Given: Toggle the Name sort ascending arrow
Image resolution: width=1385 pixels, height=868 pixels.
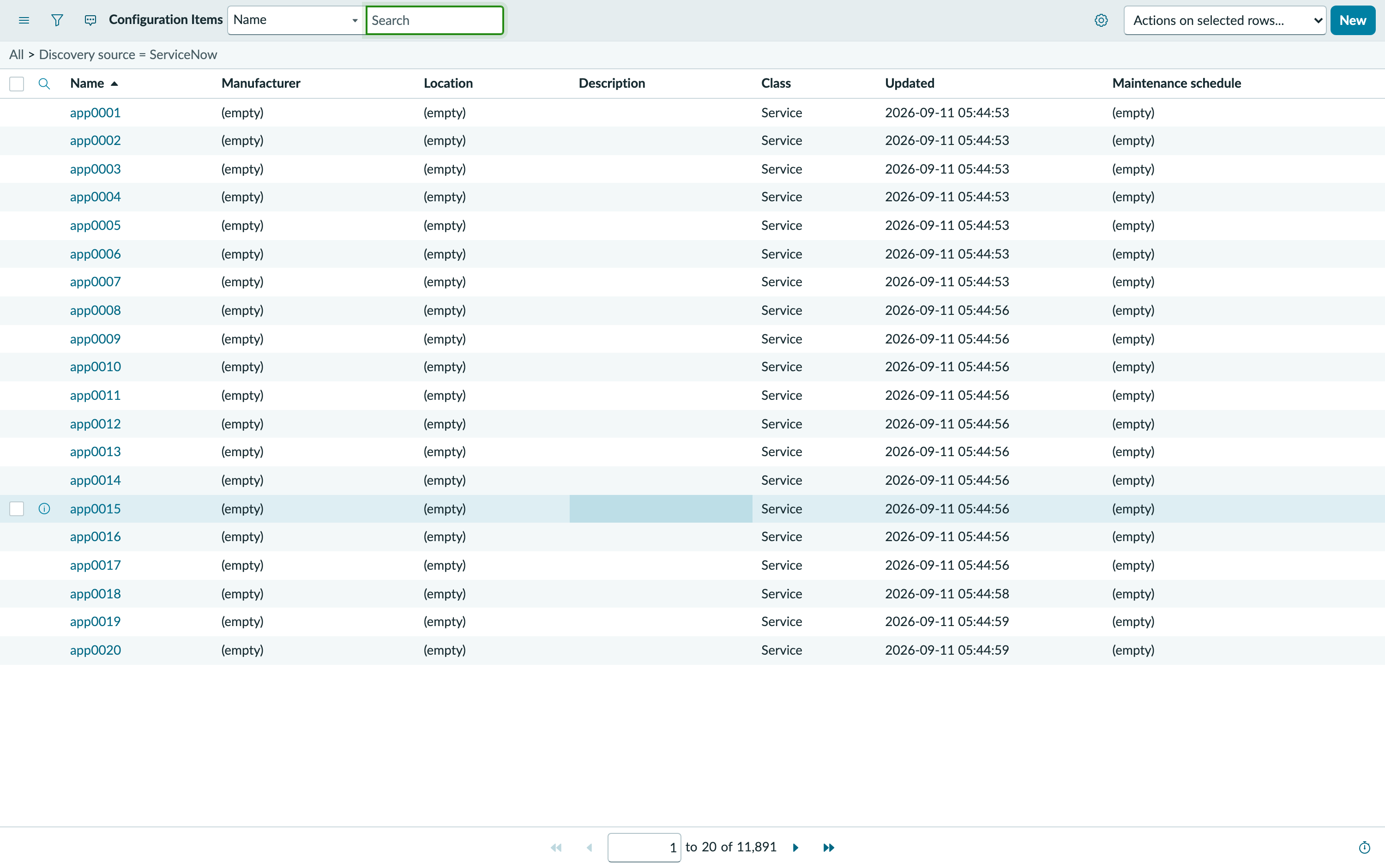Looking at the screenshot, I should 114,84.
